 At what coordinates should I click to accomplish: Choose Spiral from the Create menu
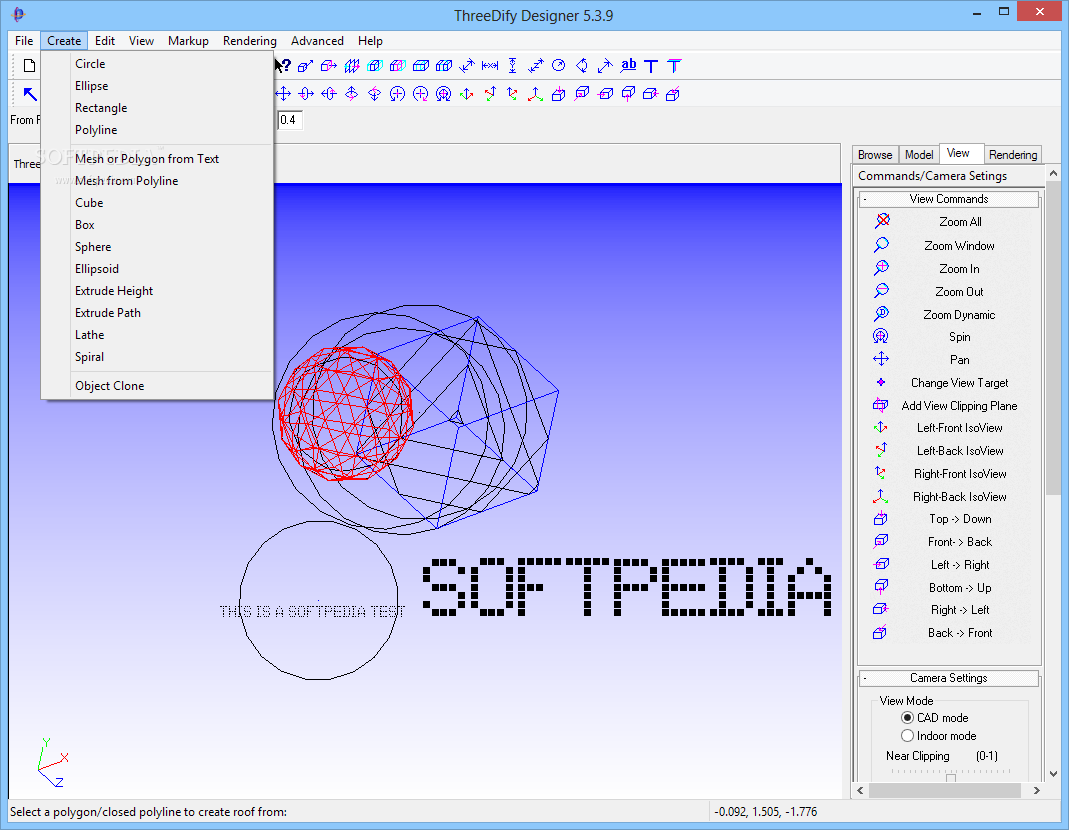89,357
